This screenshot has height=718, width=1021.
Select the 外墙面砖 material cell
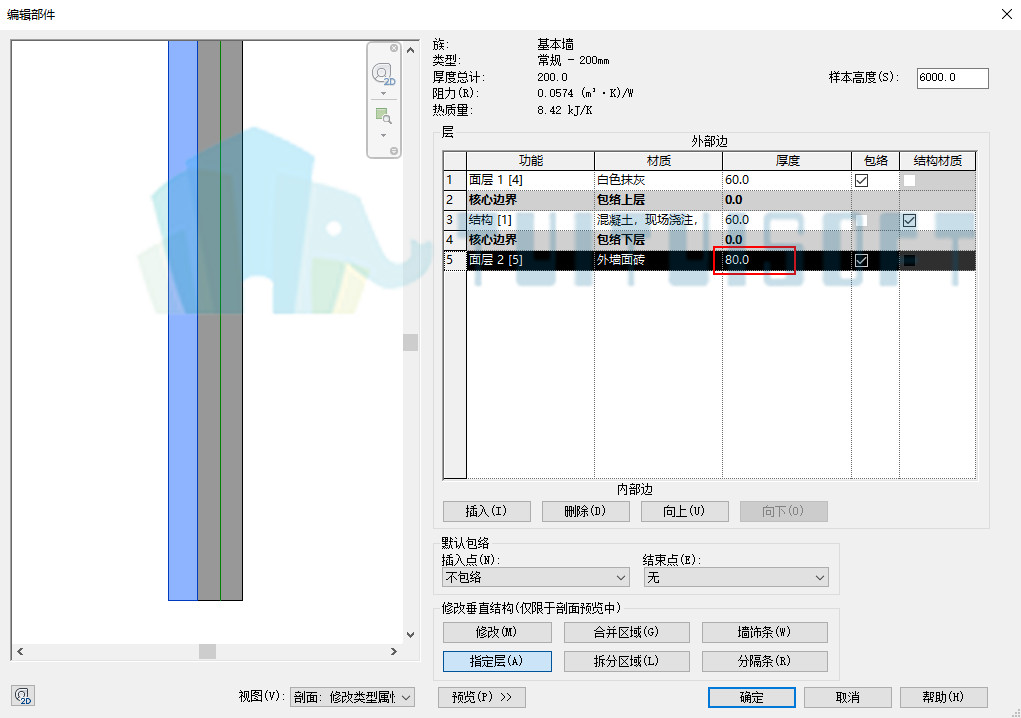coord(658,260)
